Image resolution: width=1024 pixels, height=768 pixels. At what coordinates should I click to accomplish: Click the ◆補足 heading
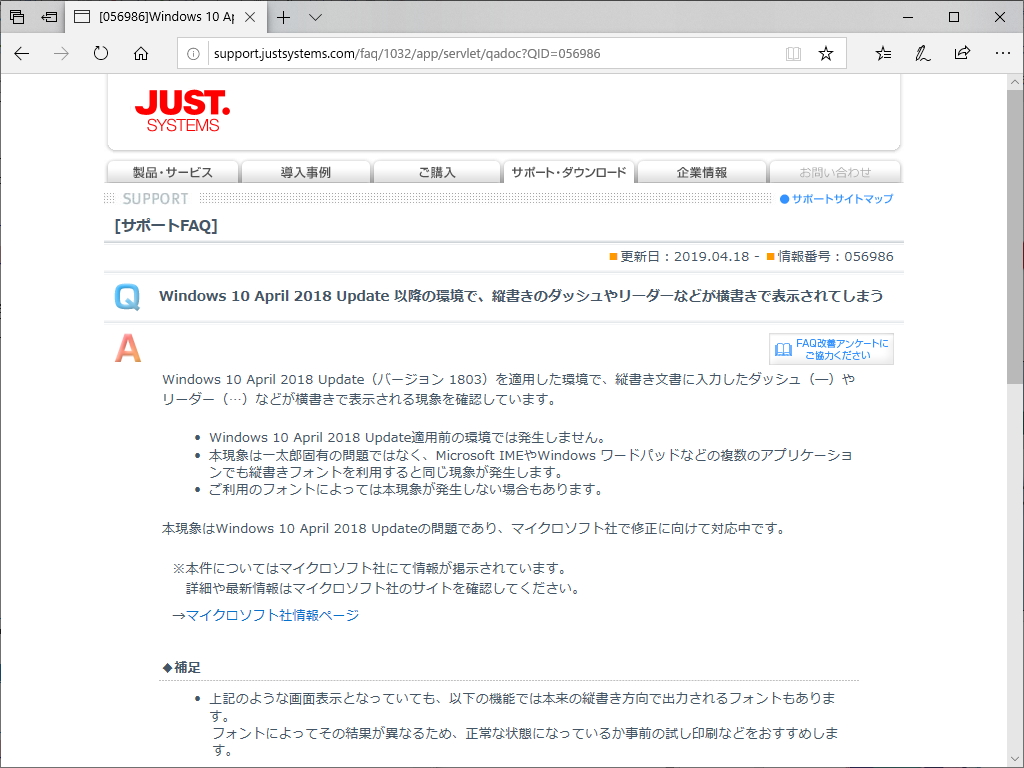click(x=182, y=667)
